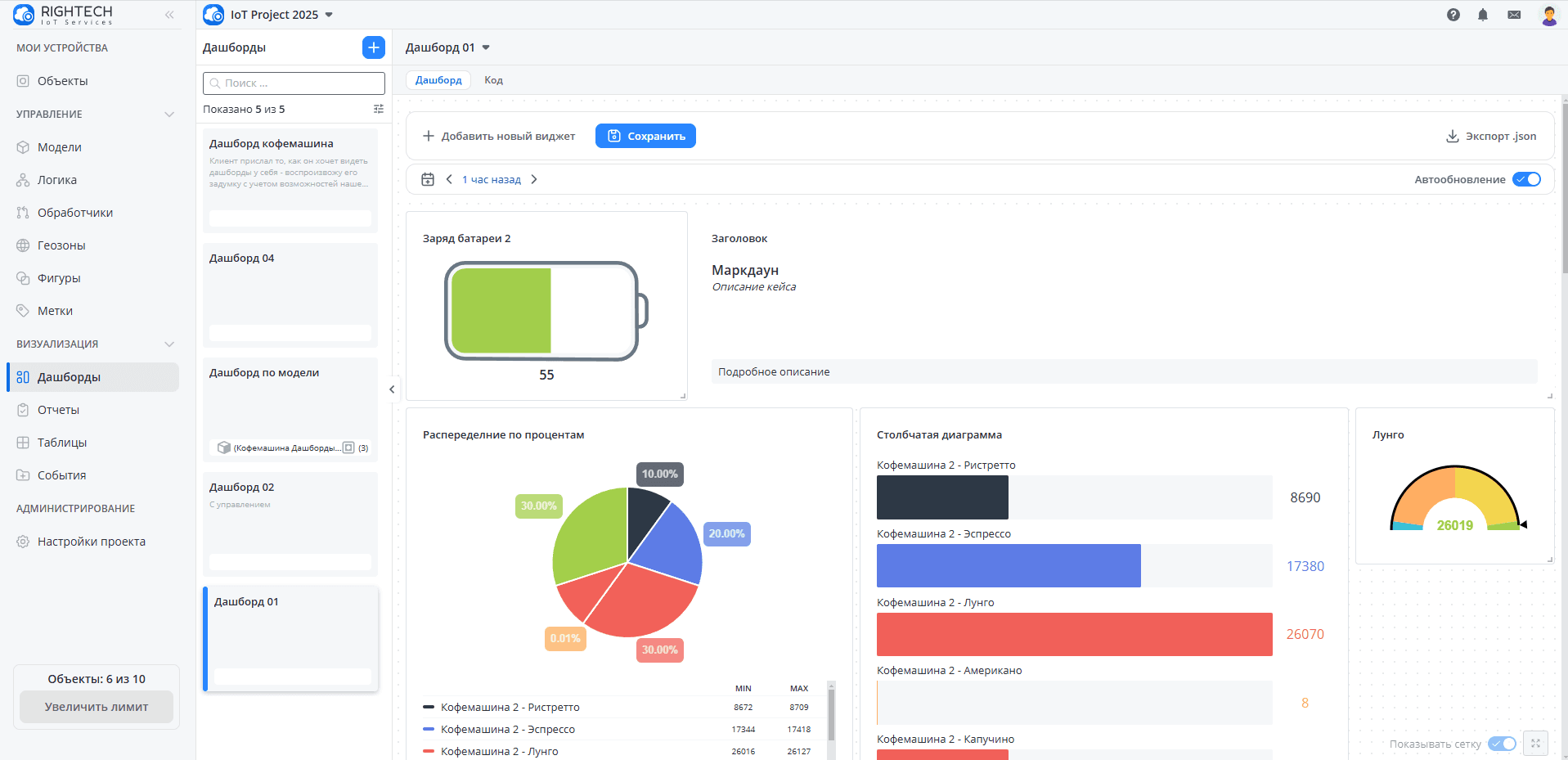
Task: Disable the Автообновление toggle
Action: pos(1525,178)
